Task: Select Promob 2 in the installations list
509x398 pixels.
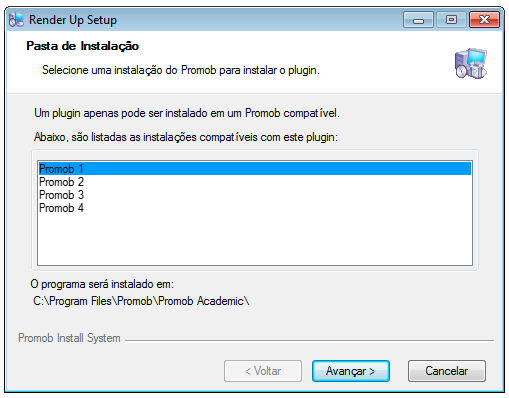Action: pos(255,182)
